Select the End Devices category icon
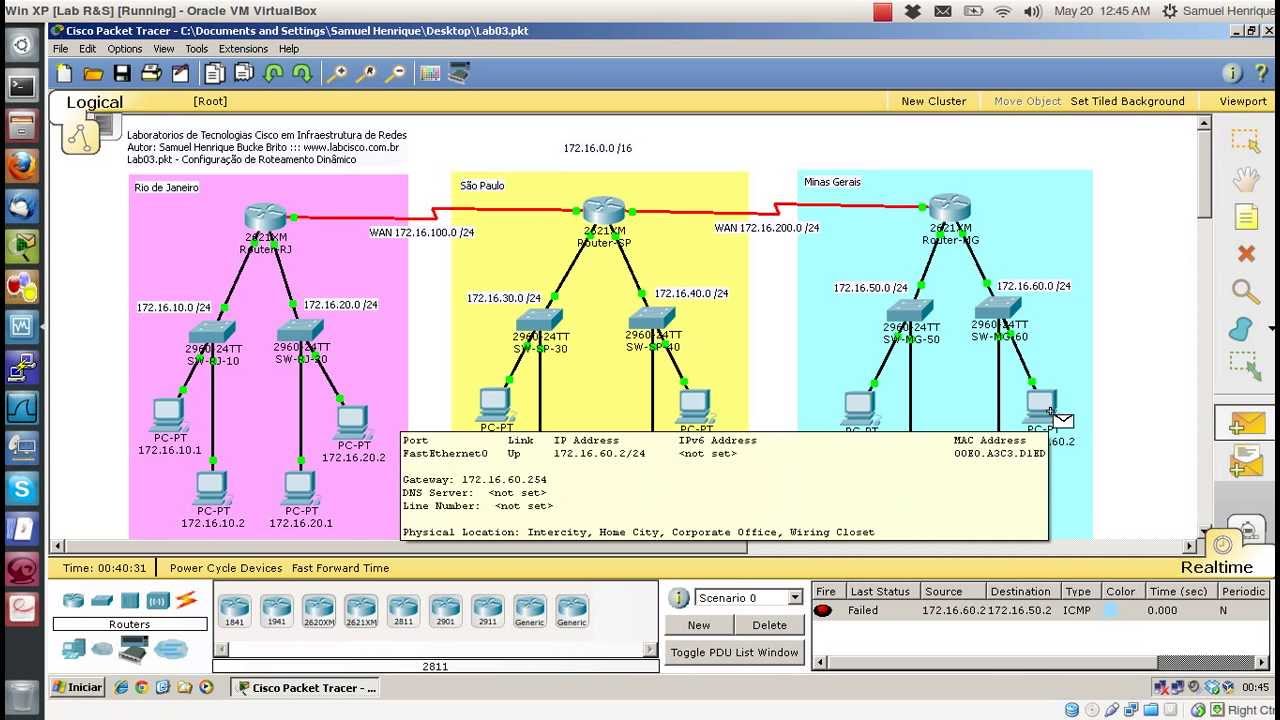The image size is (1280, 720). coord(73,650)
